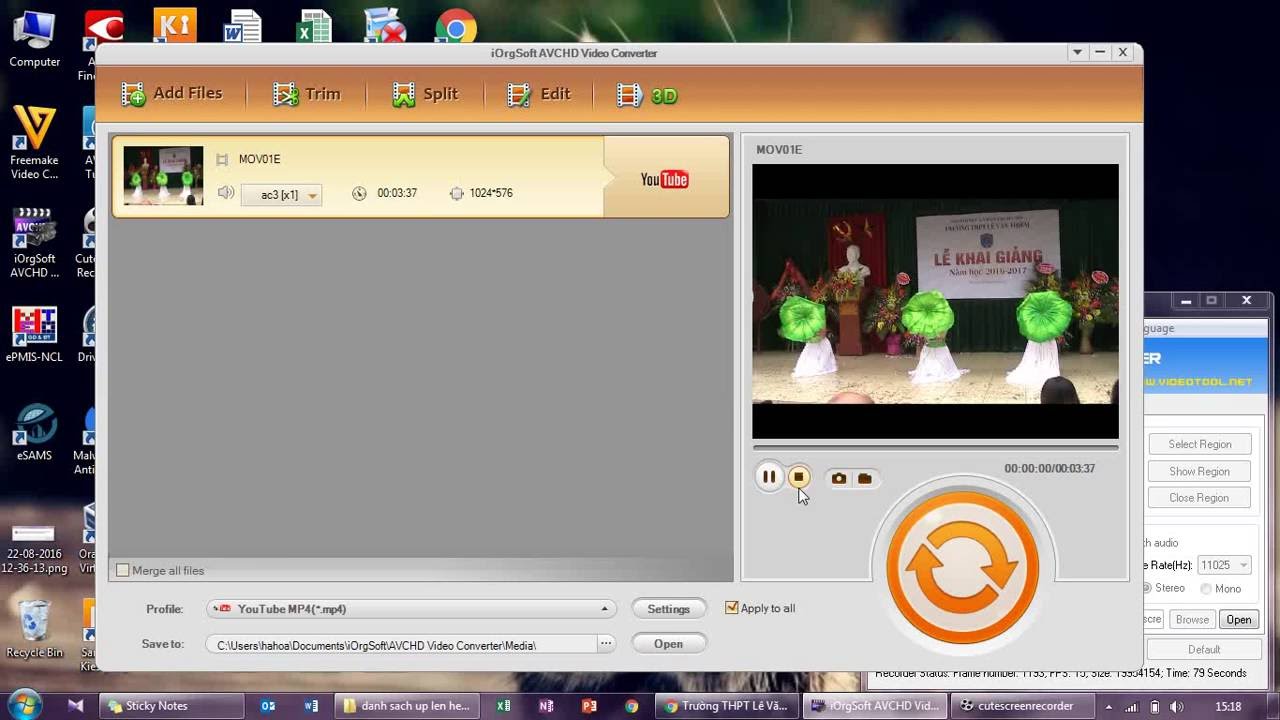This screenshot has height=720, width=1280.
Task: Open the Recycle Bin
Action: (x=34, y=628)
